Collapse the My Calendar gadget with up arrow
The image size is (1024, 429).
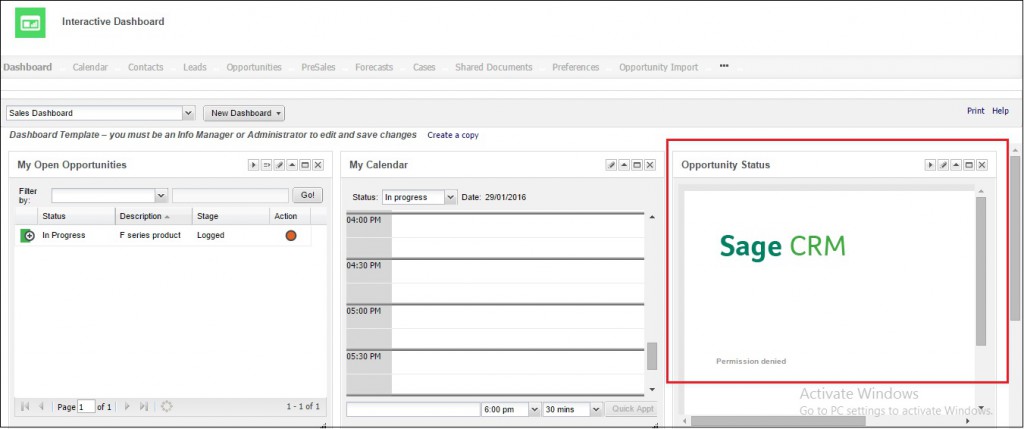click(x=624, y=165)
